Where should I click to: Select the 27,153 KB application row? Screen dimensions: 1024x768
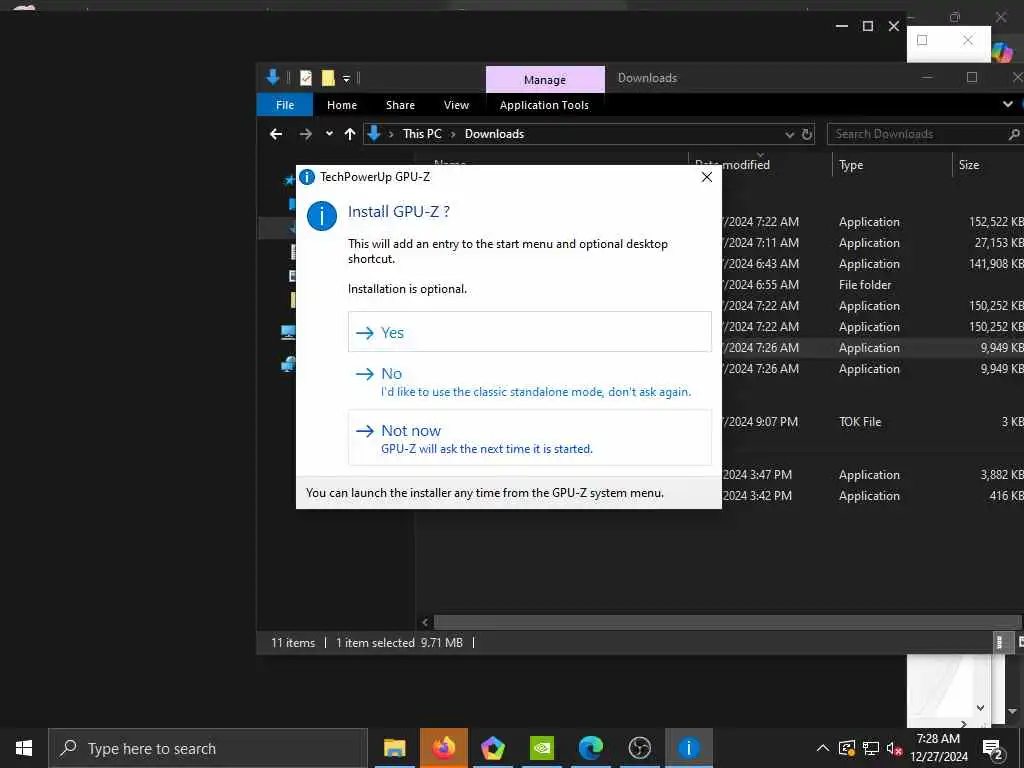click(869, 243)
